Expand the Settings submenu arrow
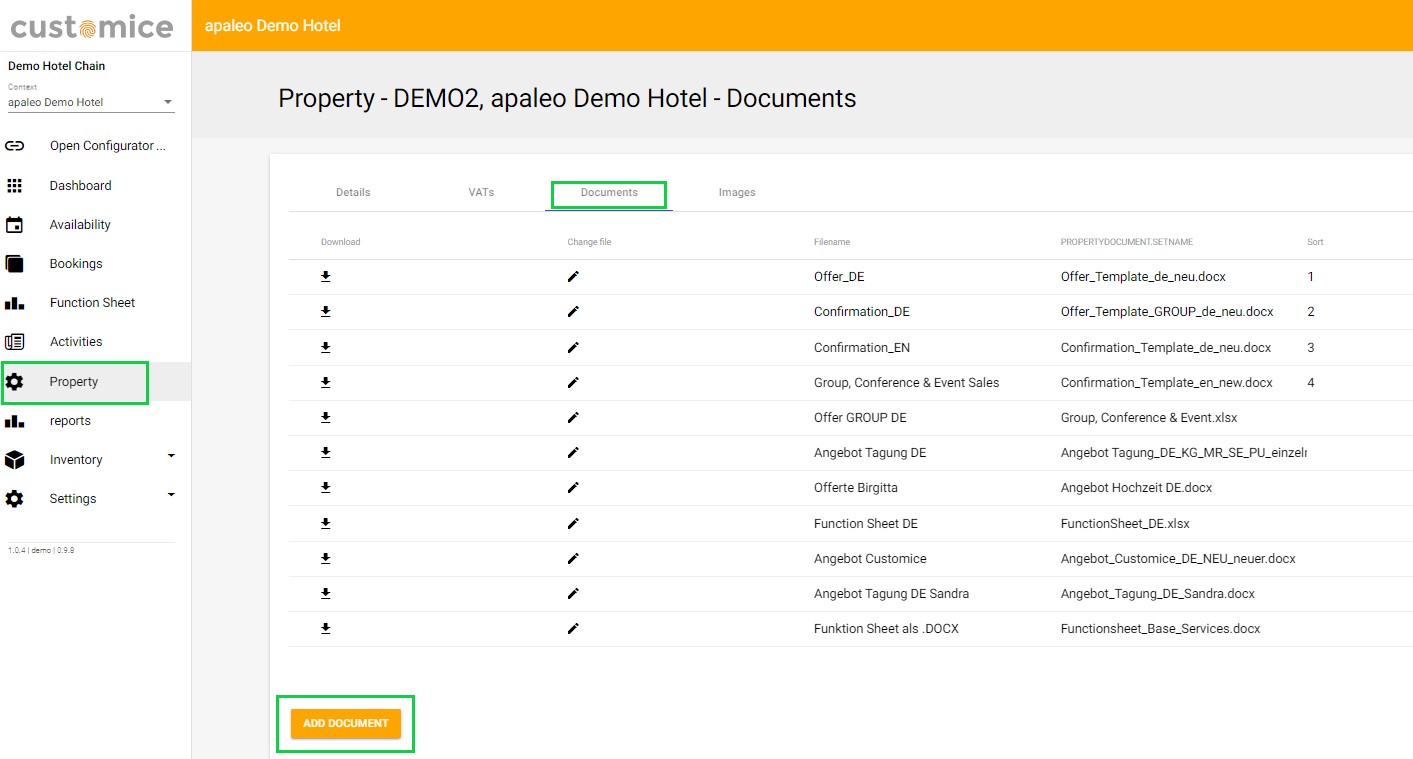This screenshot has width=1413, height=759. (x=171, y=495)
